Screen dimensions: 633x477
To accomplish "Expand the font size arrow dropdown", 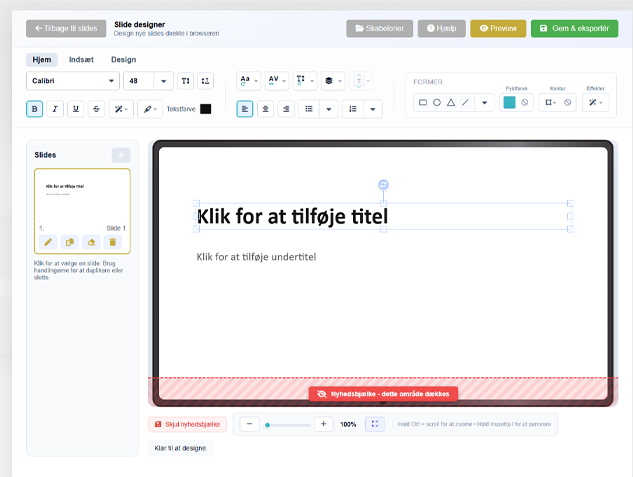I will [x=163, y=81].
